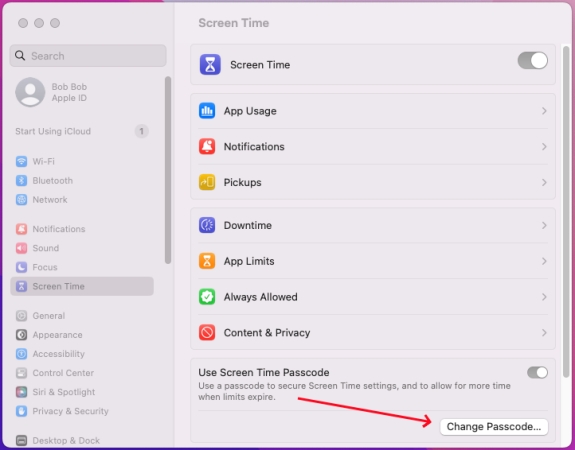This screenshot has height=450, width=575.
Task: Open App Limits settings row
Action: [373, 261]
